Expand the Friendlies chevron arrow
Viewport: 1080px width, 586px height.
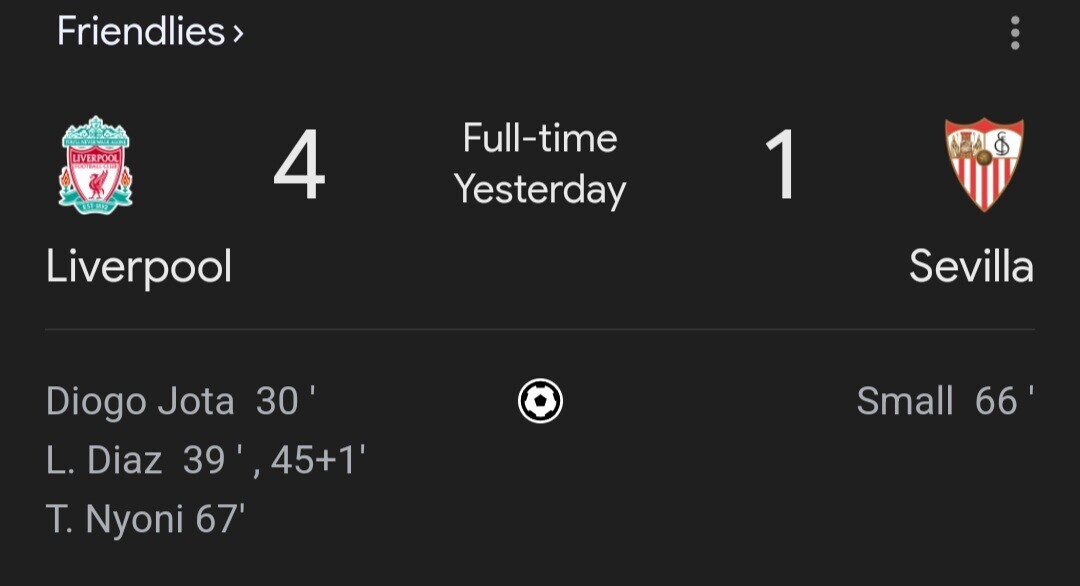(x=238, y=33)
